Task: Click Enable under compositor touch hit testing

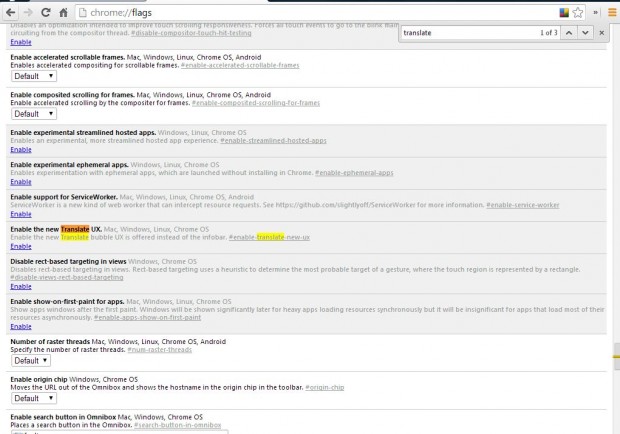Action: click(21, 42)
